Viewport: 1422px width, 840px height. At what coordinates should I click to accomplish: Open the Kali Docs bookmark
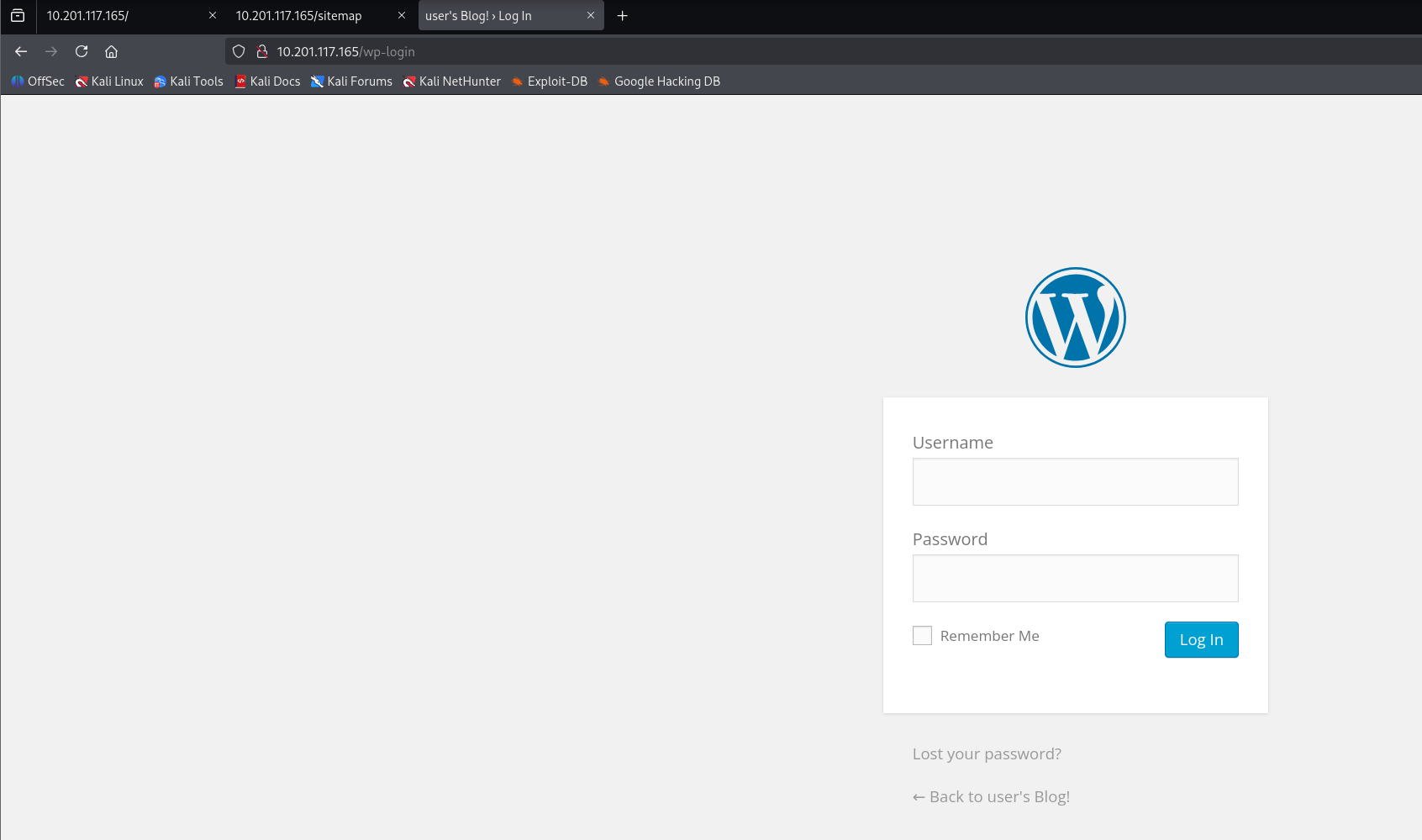[x=268, y=81]
